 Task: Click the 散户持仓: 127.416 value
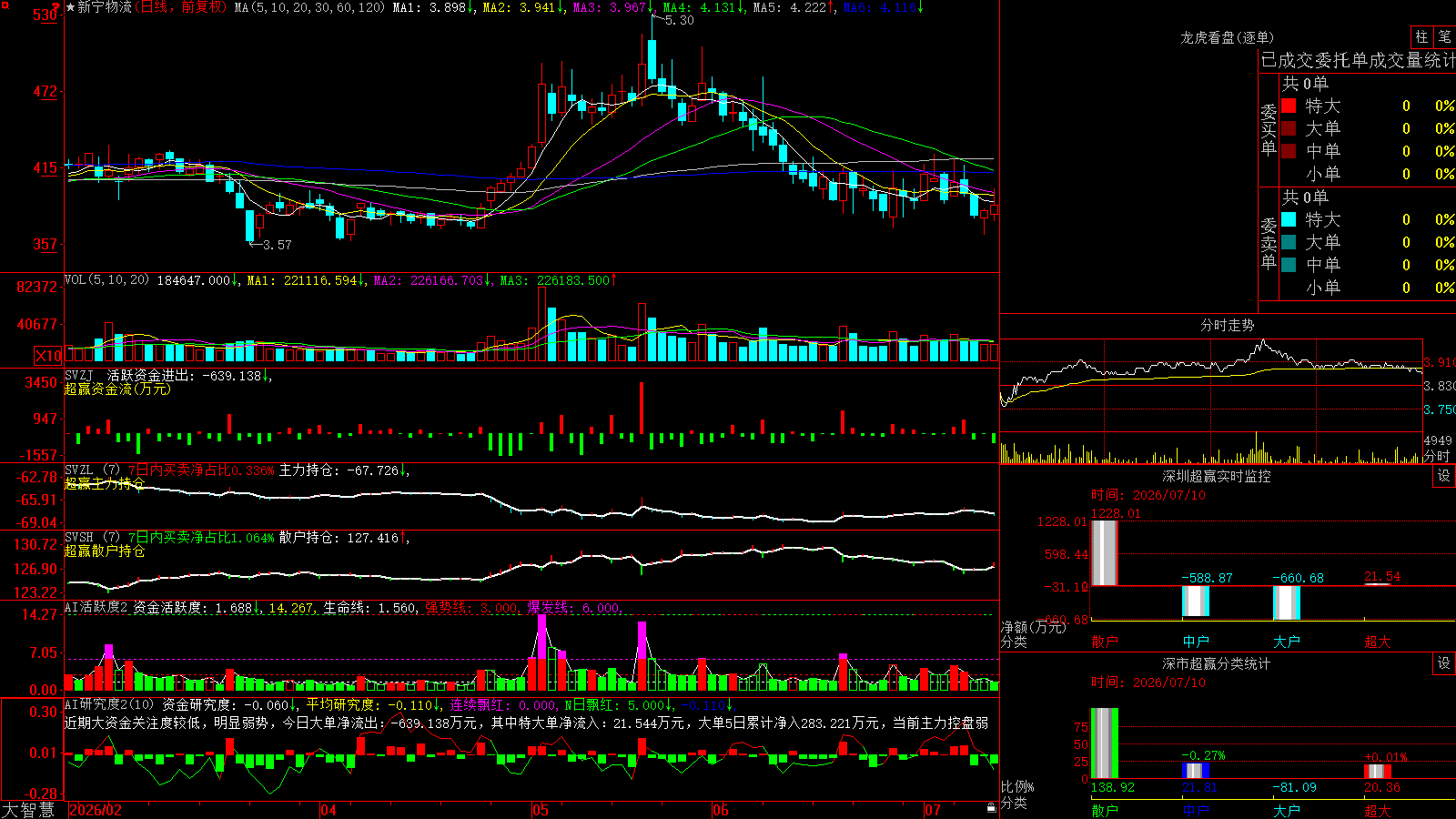(x=344, y=538)
